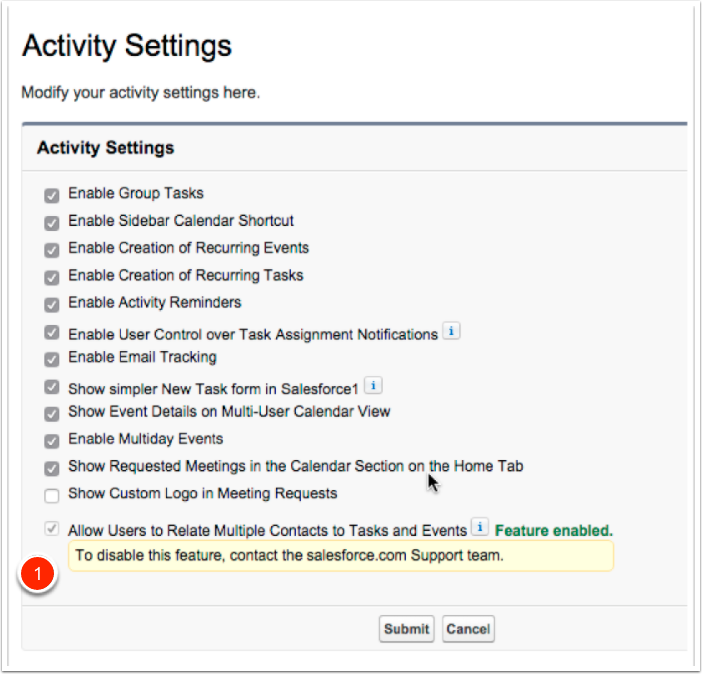Click the red step 1 marker
Screen dimensions: 702x674
click(38, 575)
